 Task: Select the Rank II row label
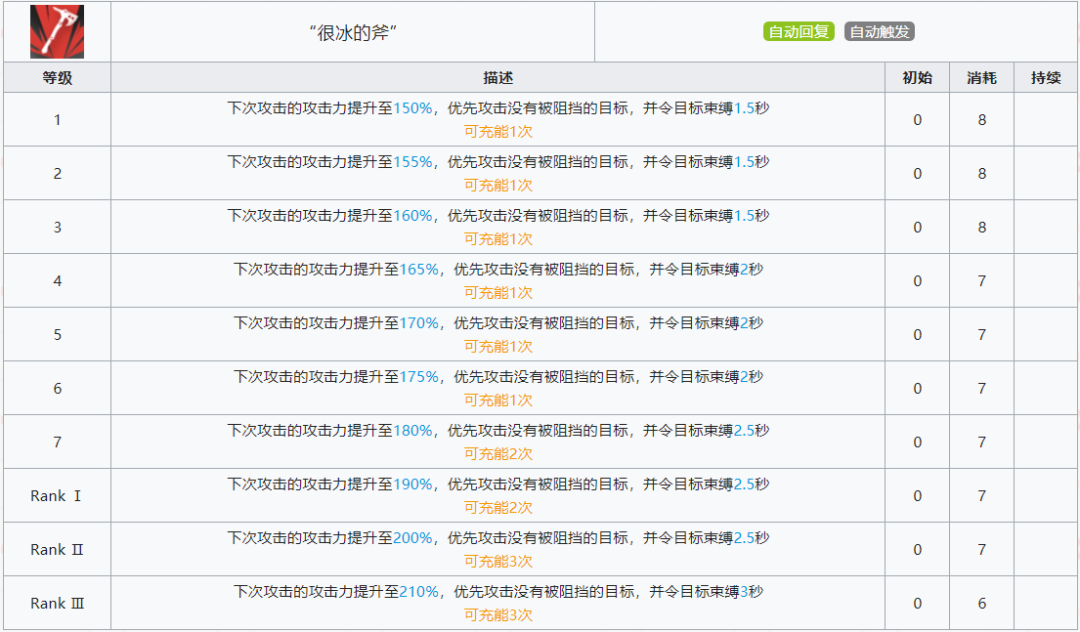point(56,549)
